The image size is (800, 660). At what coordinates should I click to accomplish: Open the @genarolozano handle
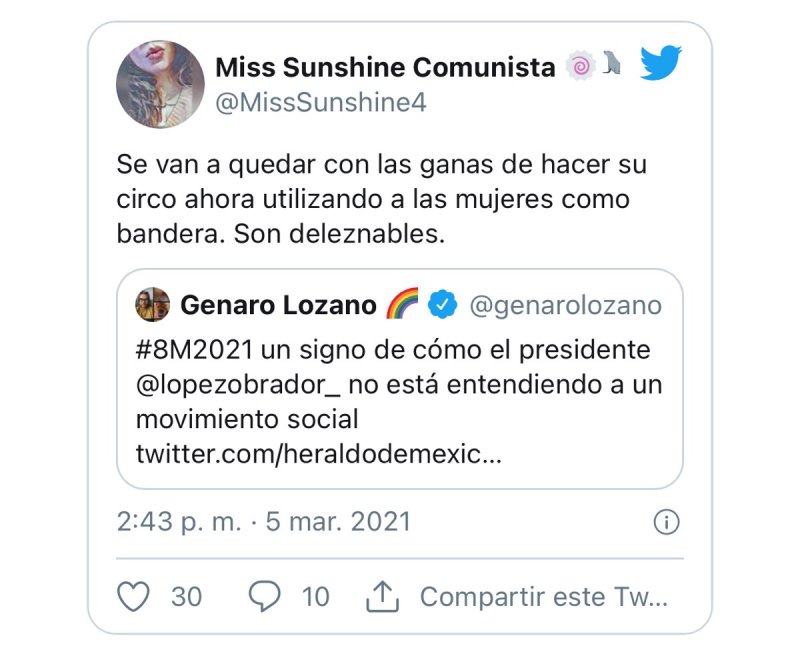coord(565,305)
